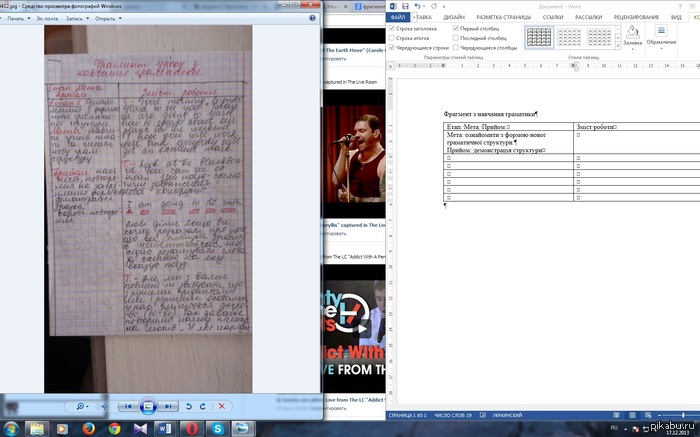Open Firefox from the taskbar

point(88,428)
